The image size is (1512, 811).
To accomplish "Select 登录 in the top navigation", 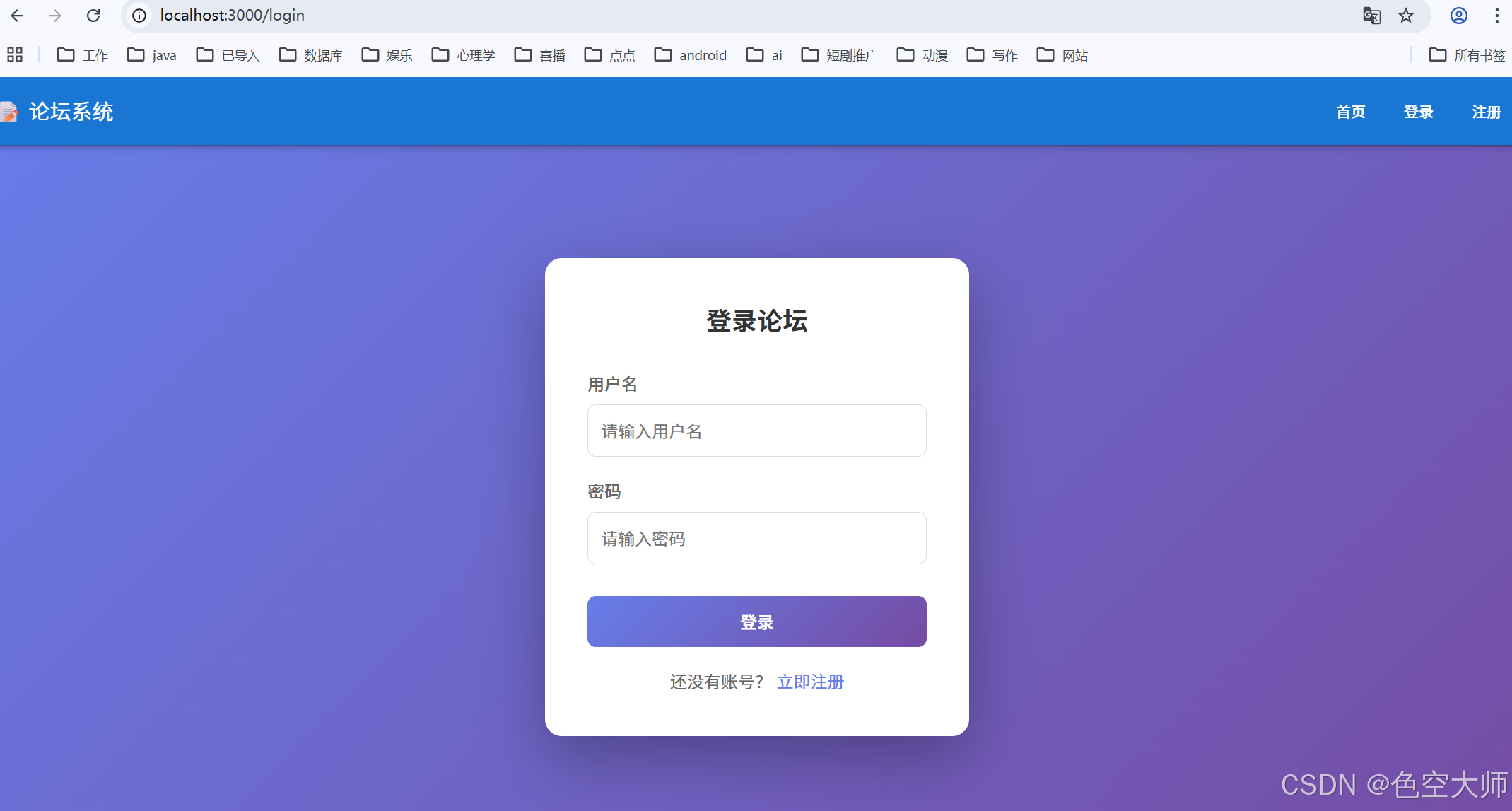I will (x=1418, y=112).
